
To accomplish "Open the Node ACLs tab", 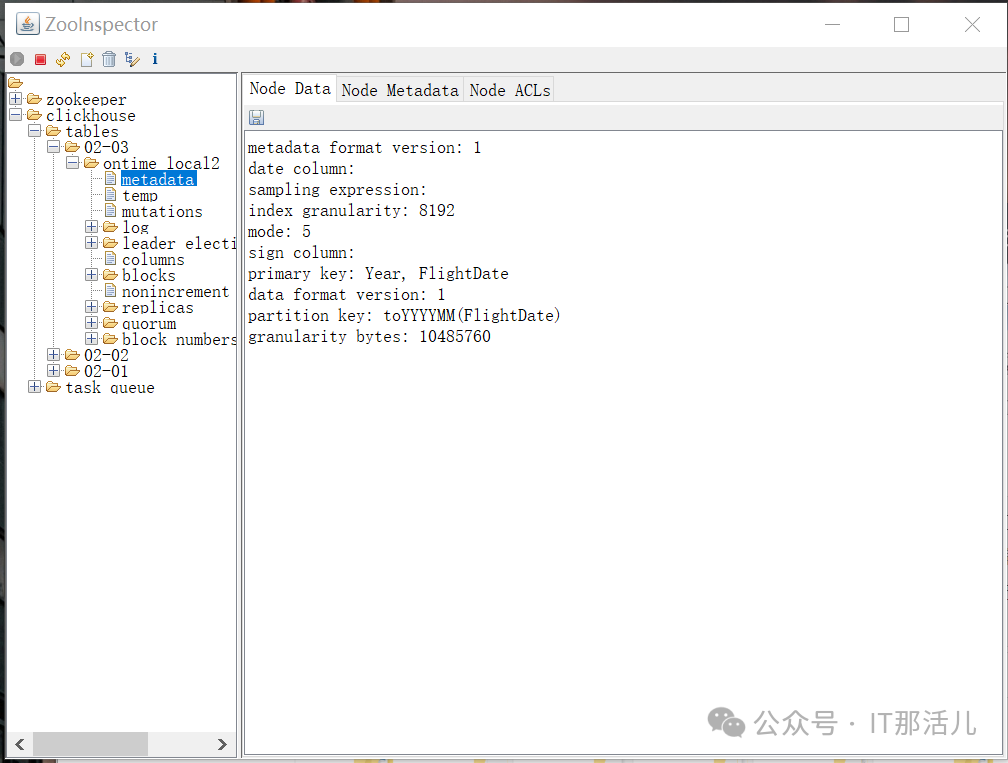I will 510,91.
